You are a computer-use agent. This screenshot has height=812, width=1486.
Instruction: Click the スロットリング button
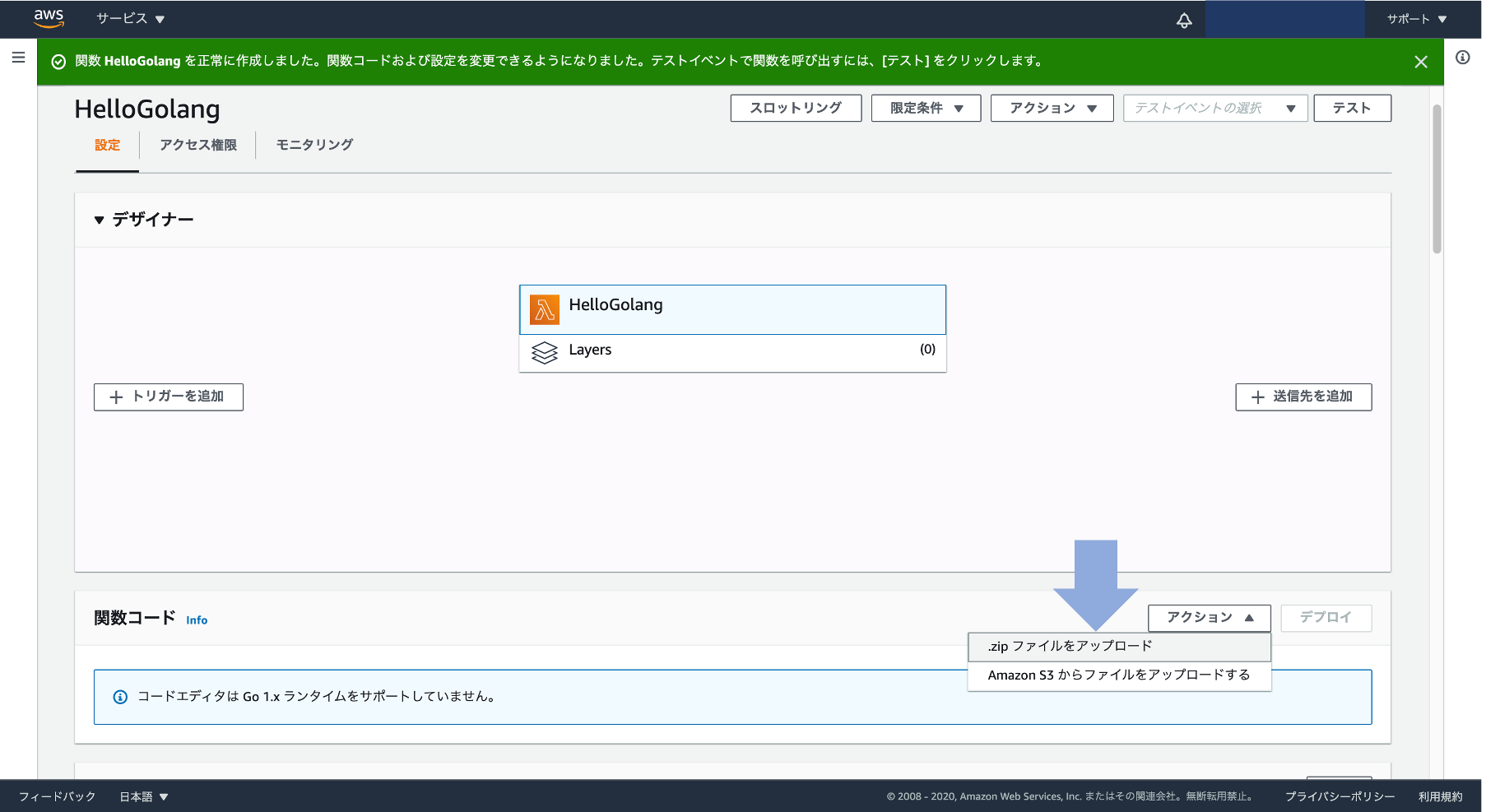click(796, 108)
